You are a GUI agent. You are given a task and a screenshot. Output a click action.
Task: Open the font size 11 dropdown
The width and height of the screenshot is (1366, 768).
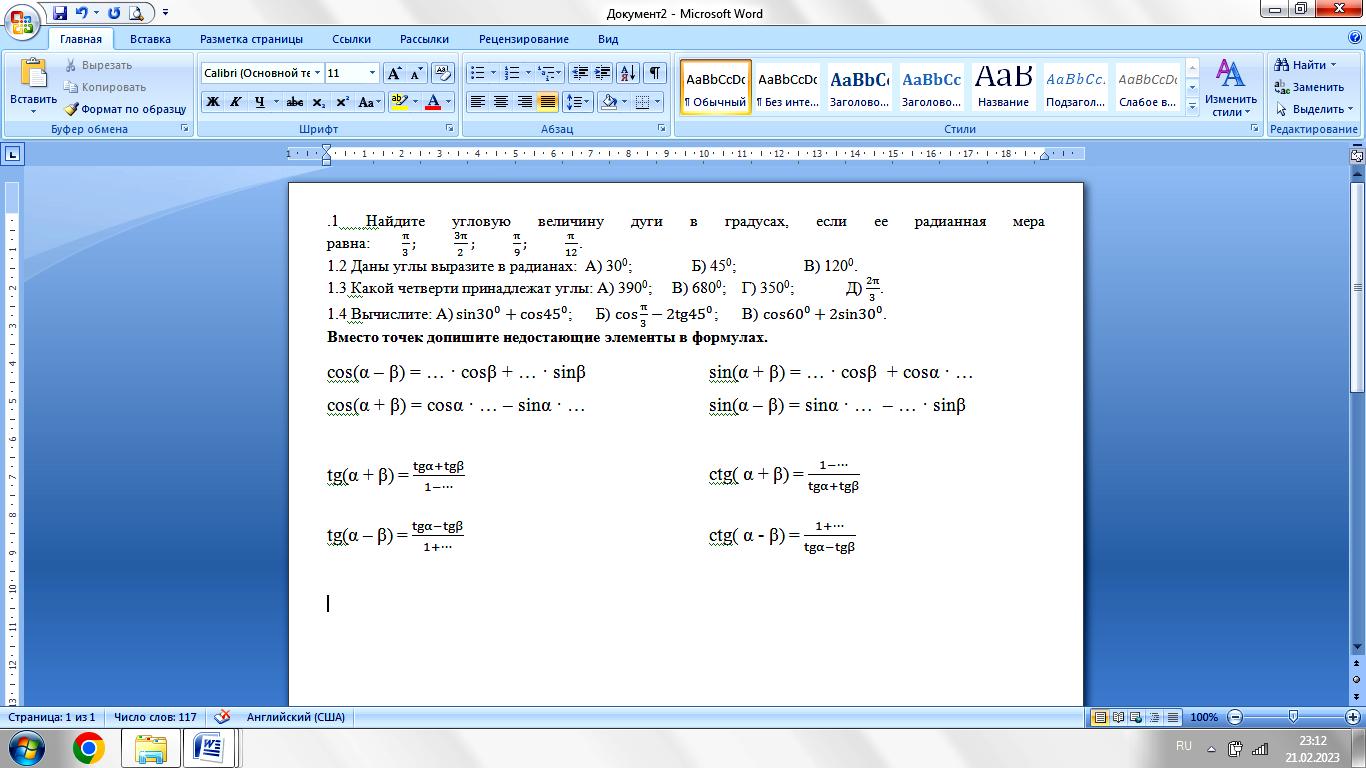pos(373,73)
